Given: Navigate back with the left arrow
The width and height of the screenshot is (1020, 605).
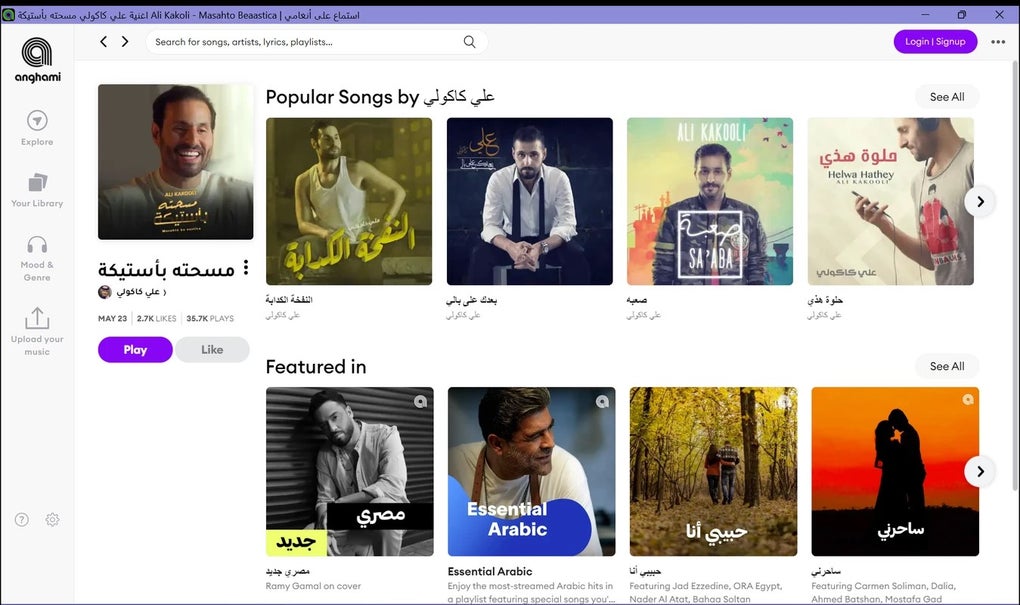Looking at the screenshot, I should click(103, 42).
